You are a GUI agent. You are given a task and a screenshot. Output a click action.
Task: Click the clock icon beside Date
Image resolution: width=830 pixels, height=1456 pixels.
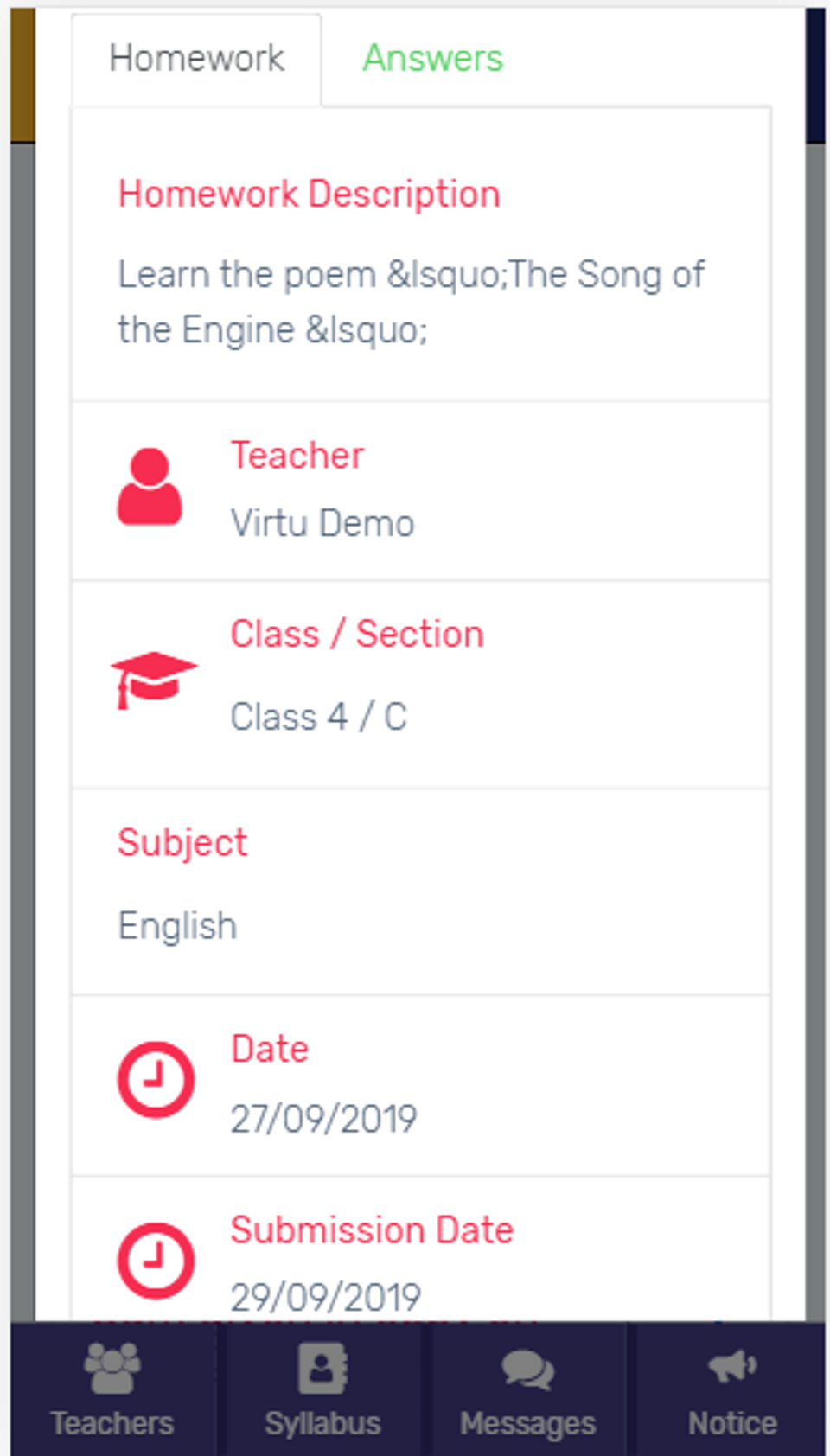156,1080
